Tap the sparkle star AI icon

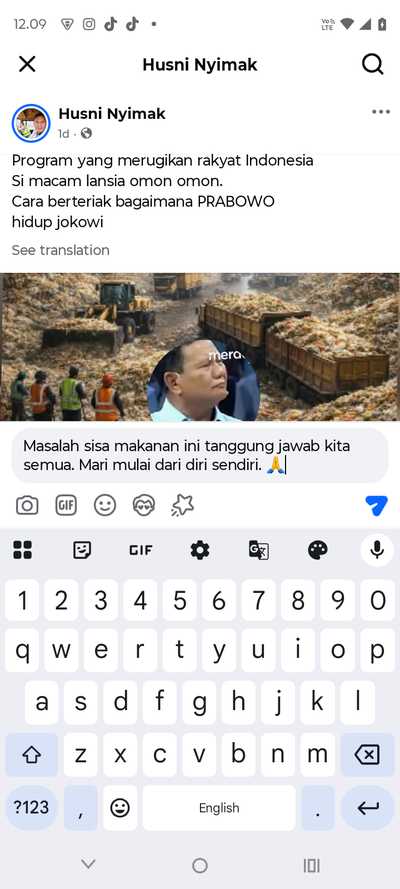tap(182, 505)
